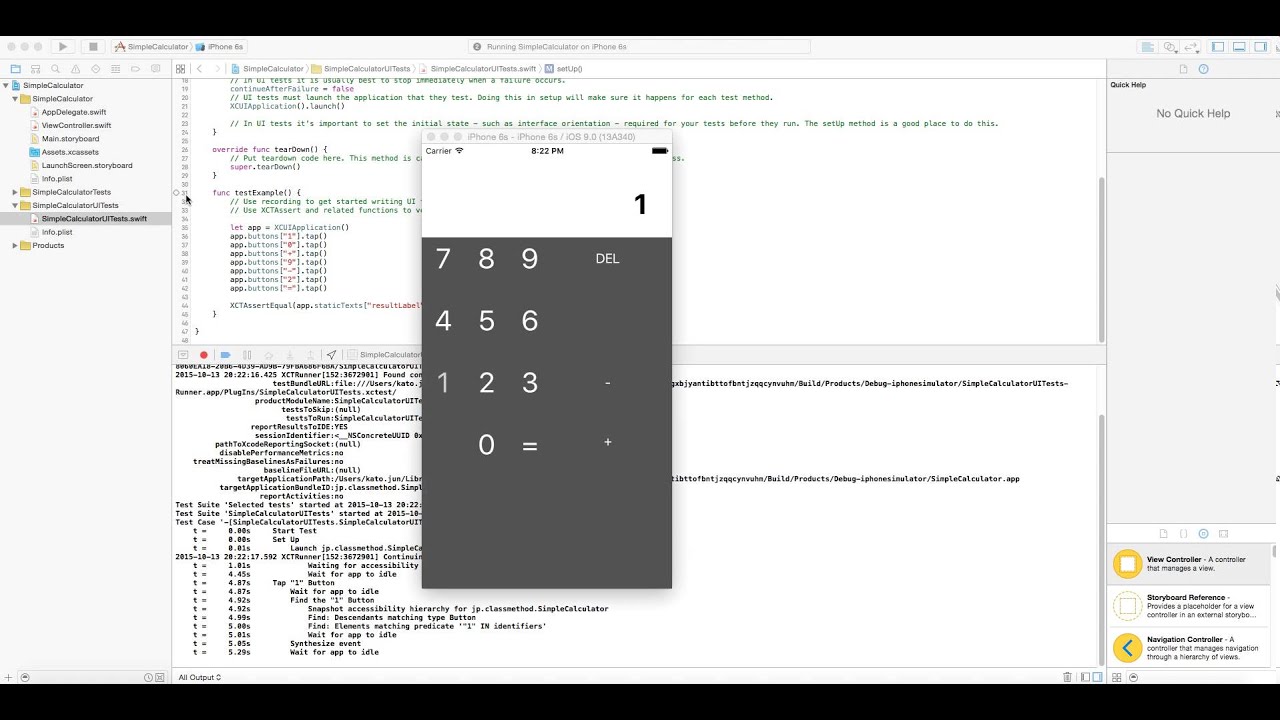Show the Quick Help inspector
This screenshot has height=720, width=1280.
pyautogui.click(x=1204, y=69)
